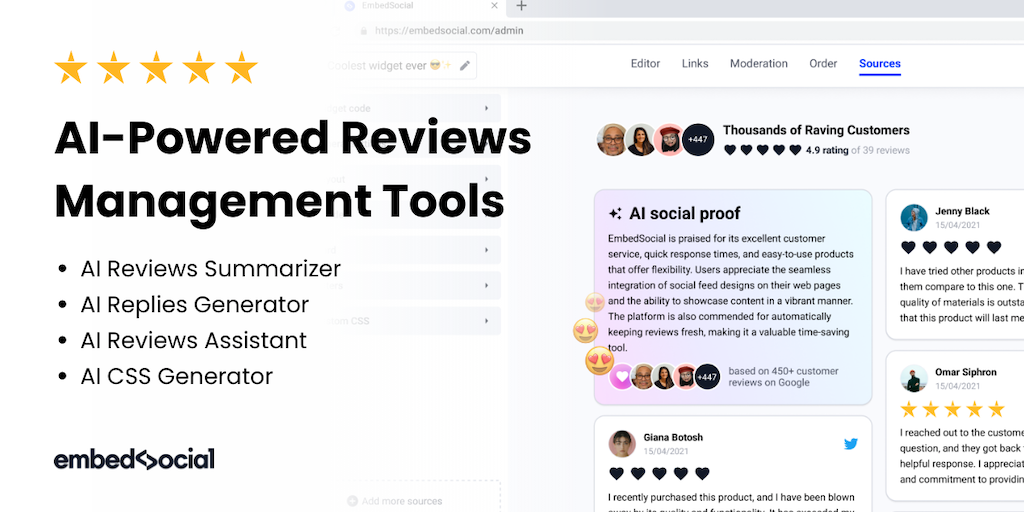Viewport: 1024px width, 512px height.
Task: Click the Thousands of Raving Customers heading
Action: [x=816, y=130]
